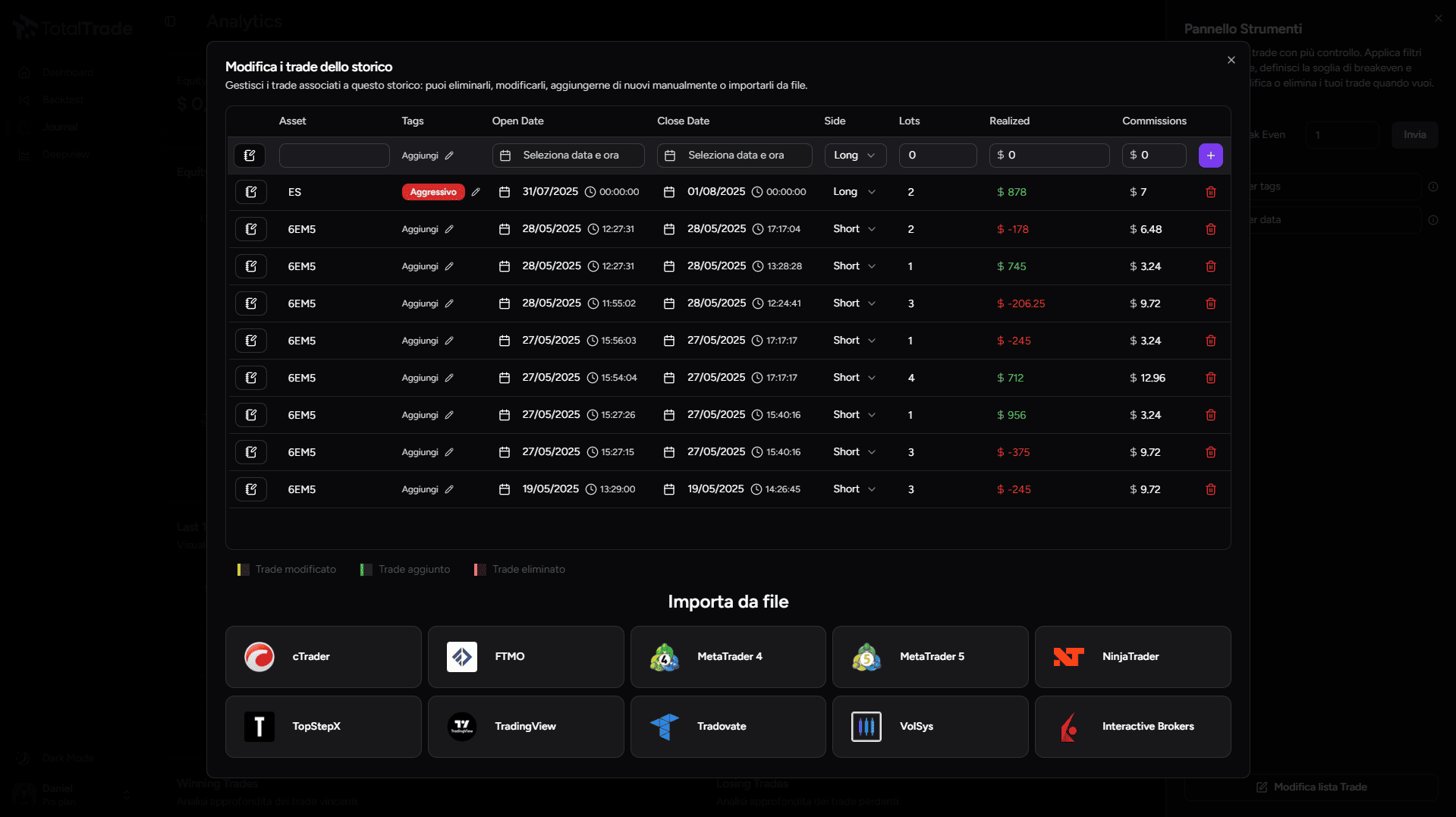Viewport: 1456px width, 817px height.
Task: Open Short dropdown for trade with realized -206.25
Action: (x=854, y=303)
